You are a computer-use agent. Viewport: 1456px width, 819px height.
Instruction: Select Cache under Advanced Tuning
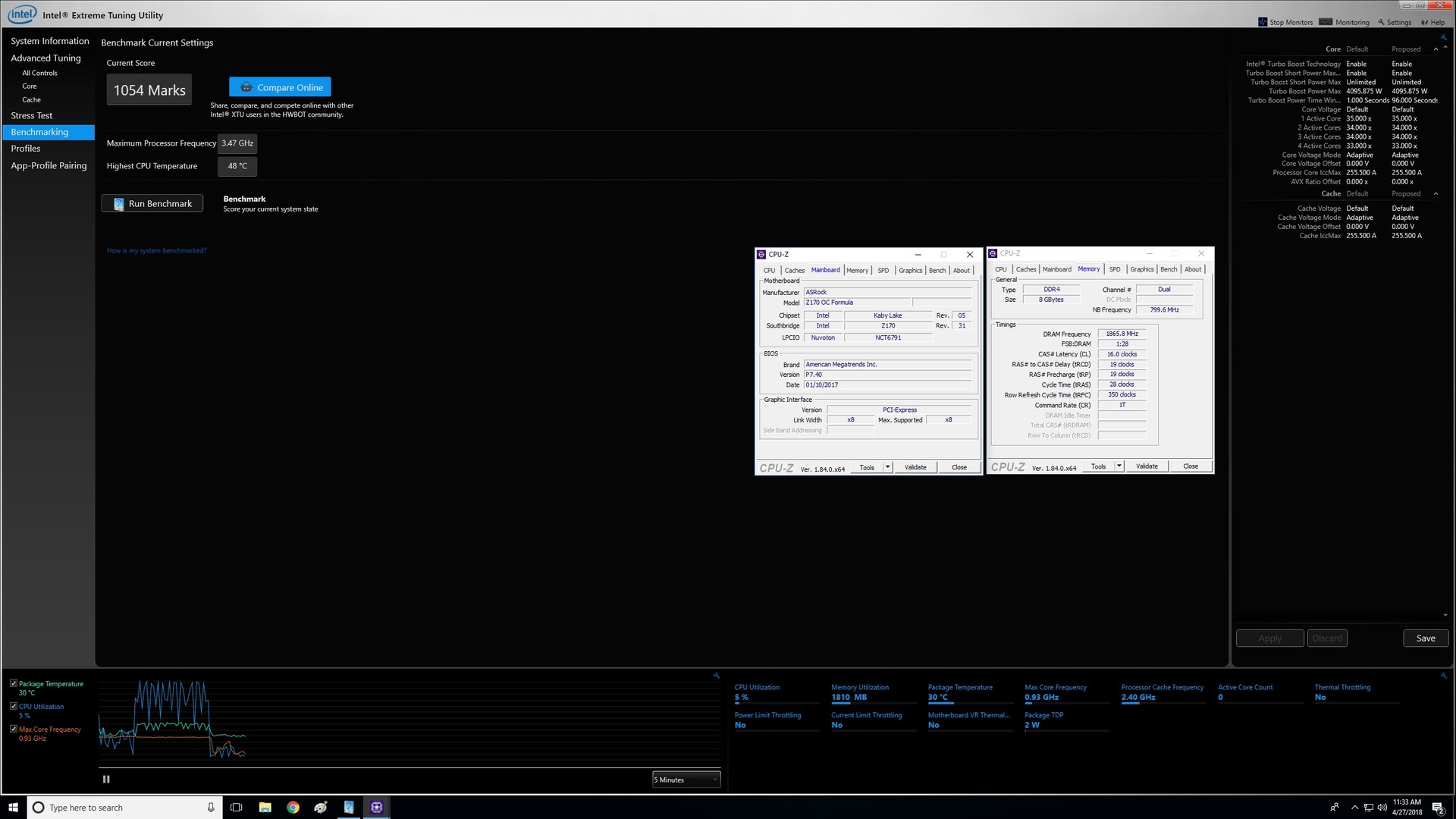[x=31, y=99]
